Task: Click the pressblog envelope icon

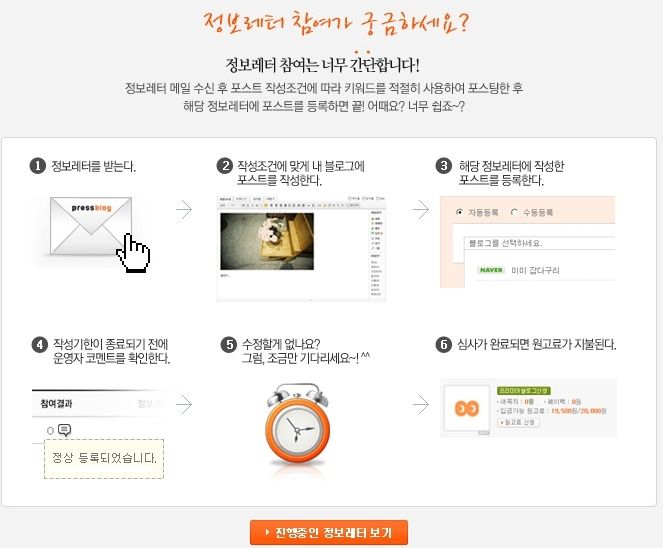Action: pyautogui.click(x=91, y=226)
